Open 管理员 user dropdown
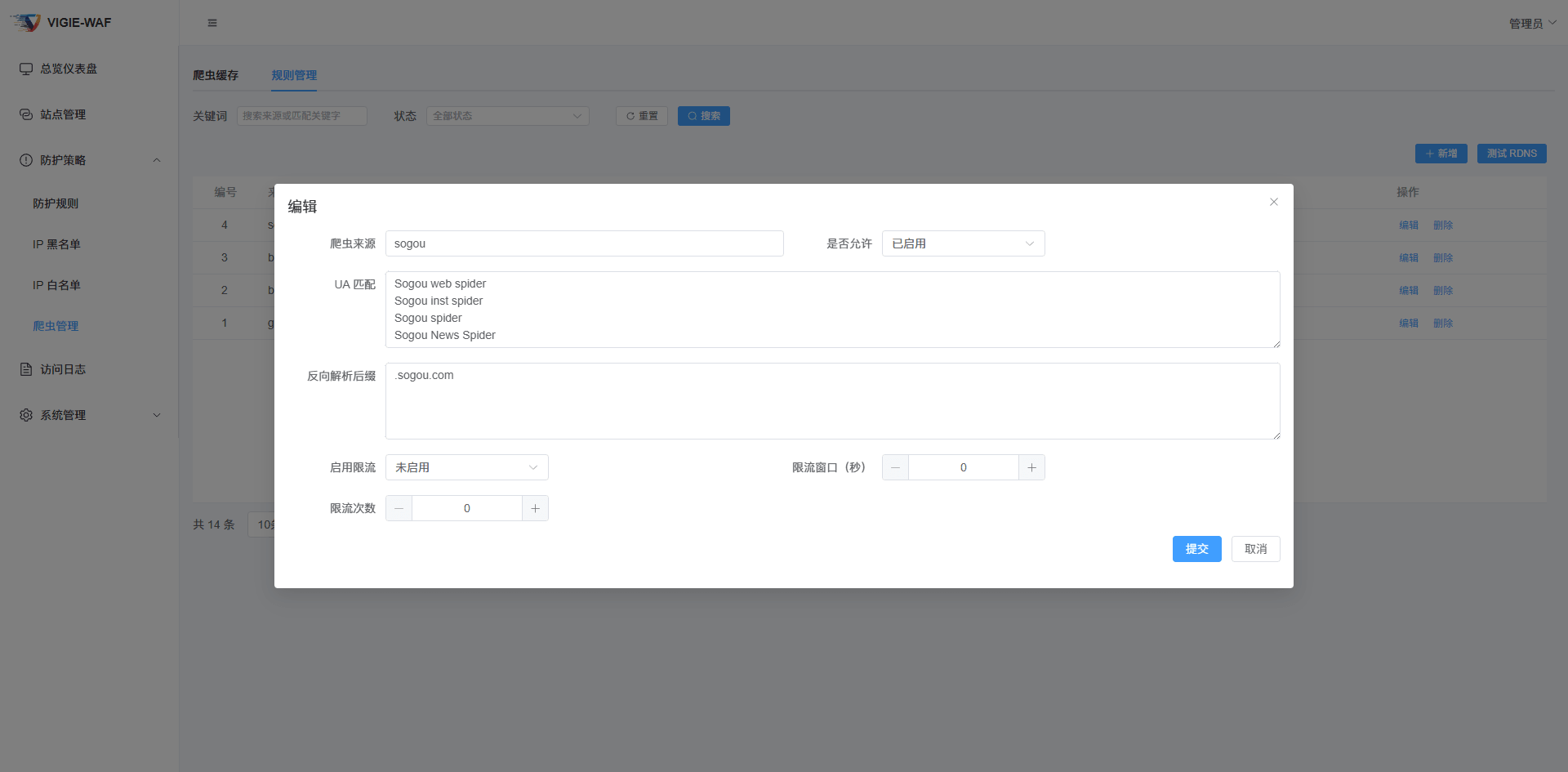 pyautogui.click(x=1532, y=23)
